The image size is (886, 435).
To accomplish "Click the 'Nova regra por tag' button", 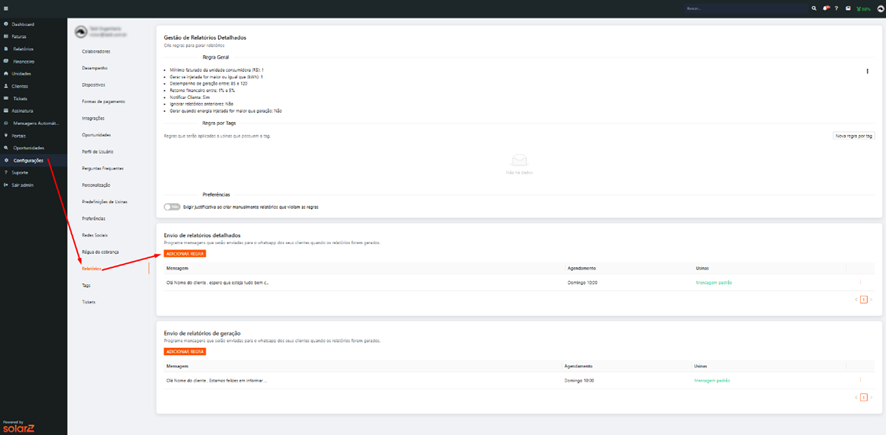I will pos(854,135).
